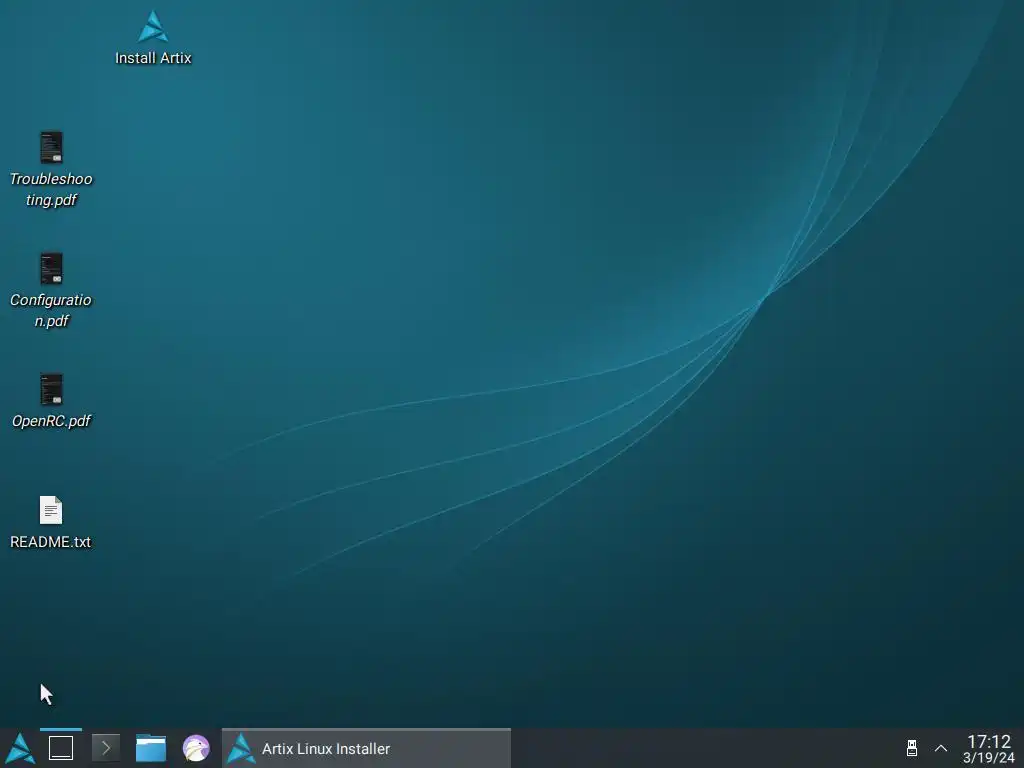
Task: Launch the terminal from the taskbar
Action: [106, 748]
